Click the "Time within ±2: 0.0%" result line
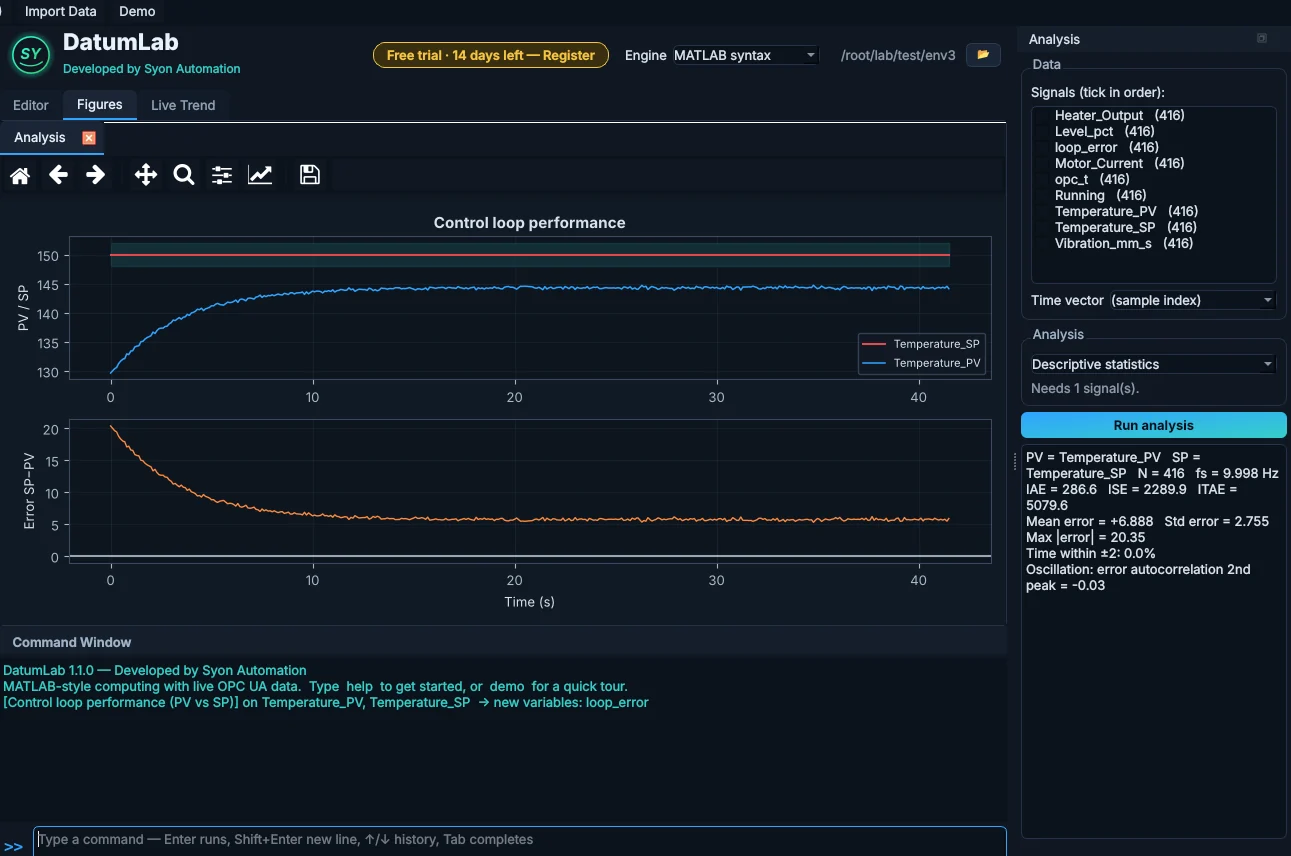1291x856 pixels. point(1091,553)
